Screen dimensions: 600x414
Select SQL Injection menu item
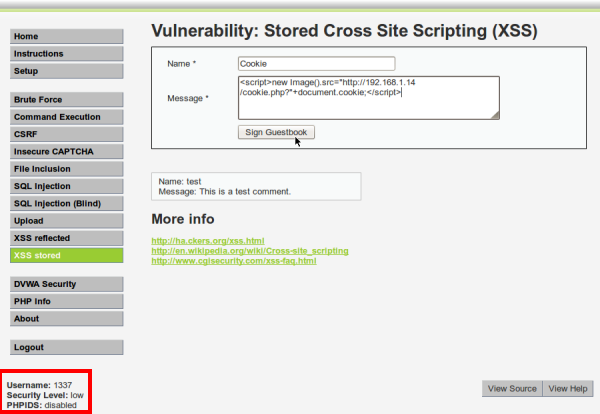67,186
